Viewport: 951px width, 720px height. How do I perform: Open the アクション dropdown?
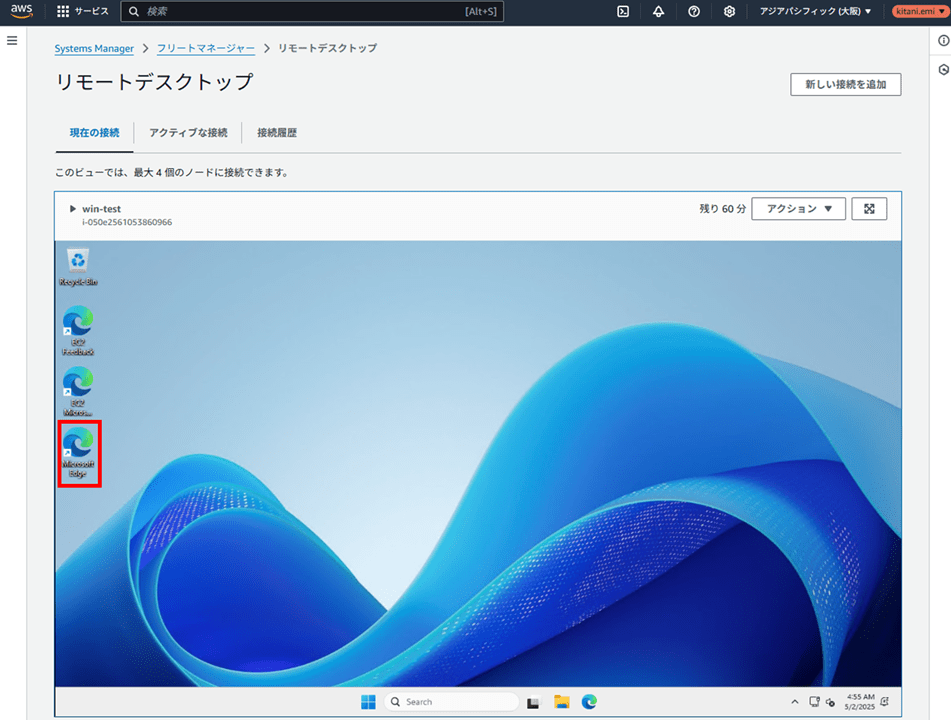point(798,209)
